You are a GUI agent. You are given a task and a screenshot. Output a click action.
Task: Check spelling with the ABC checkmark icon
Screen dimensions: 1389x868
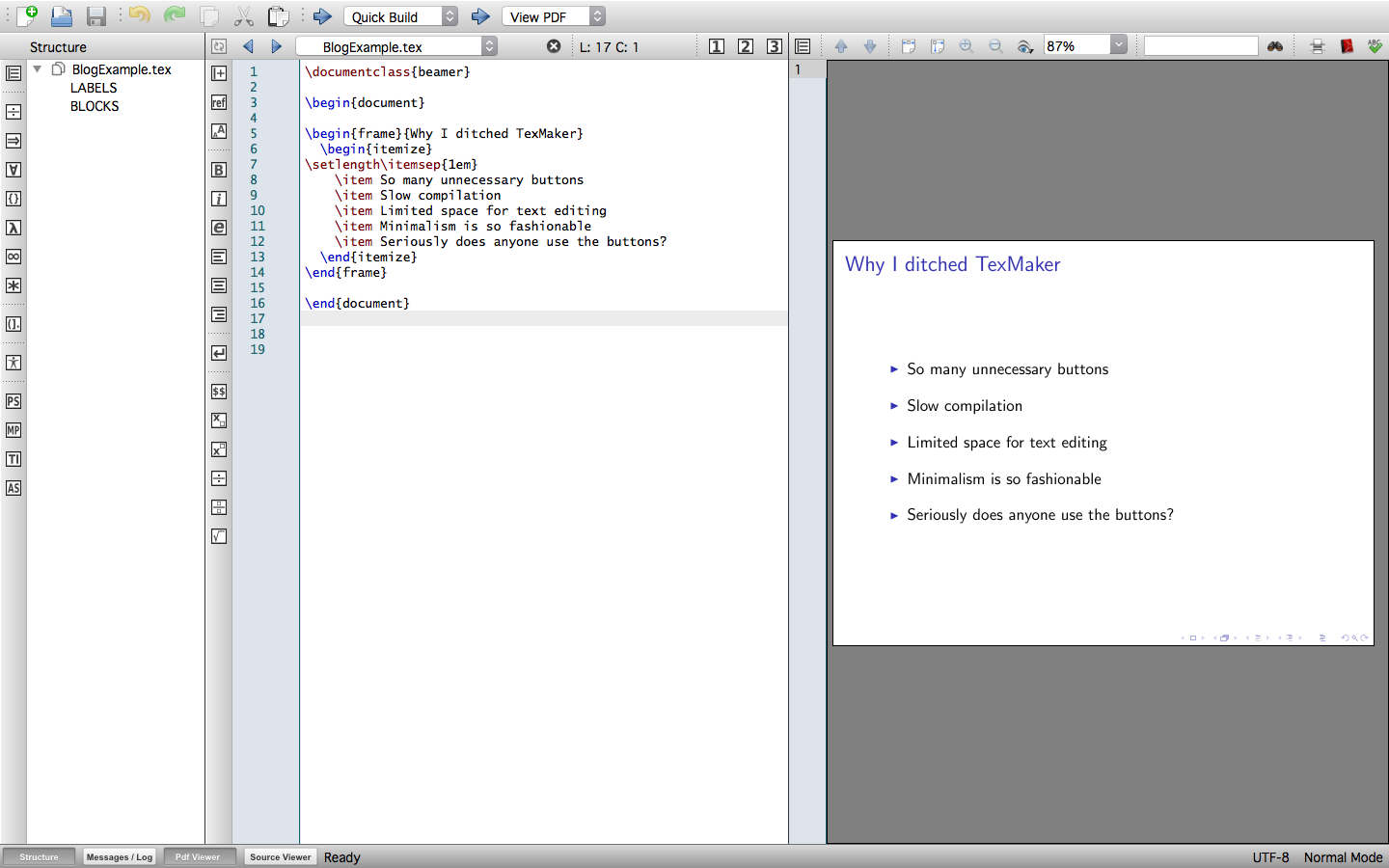click(1375, 46)
